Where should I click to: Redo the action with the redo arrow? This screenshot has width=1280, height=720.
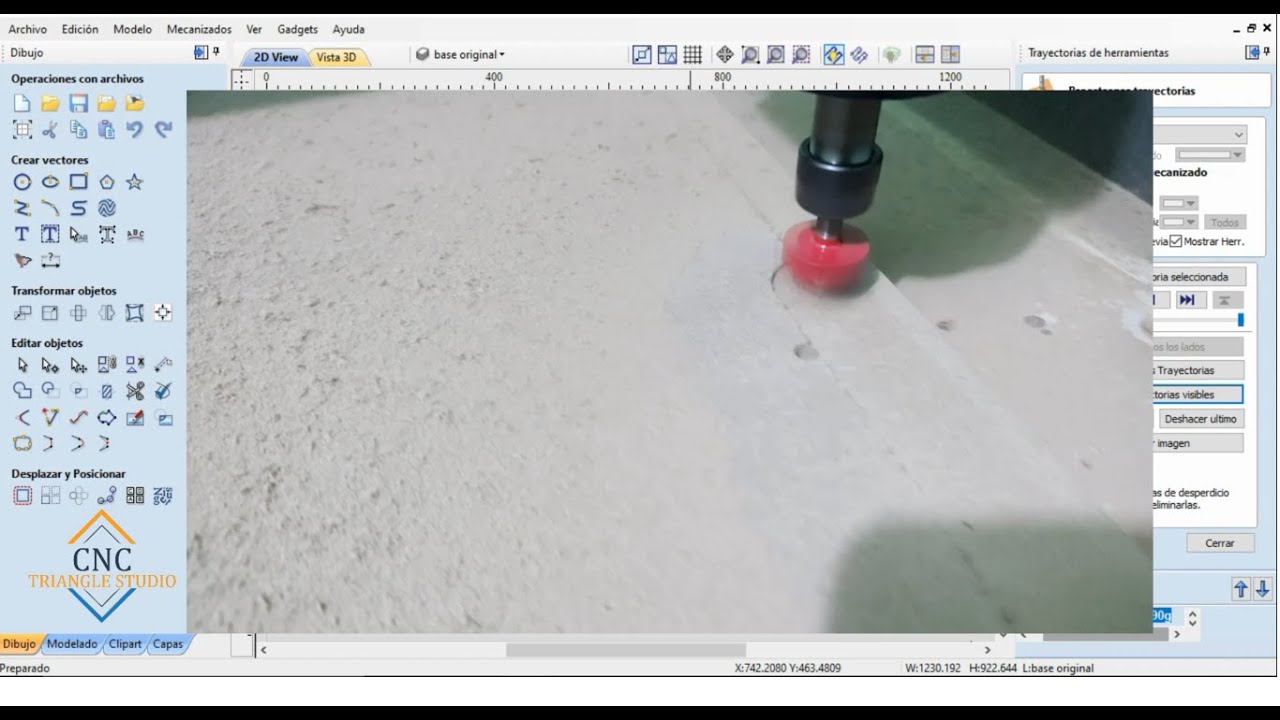click(x=163, y=129)
